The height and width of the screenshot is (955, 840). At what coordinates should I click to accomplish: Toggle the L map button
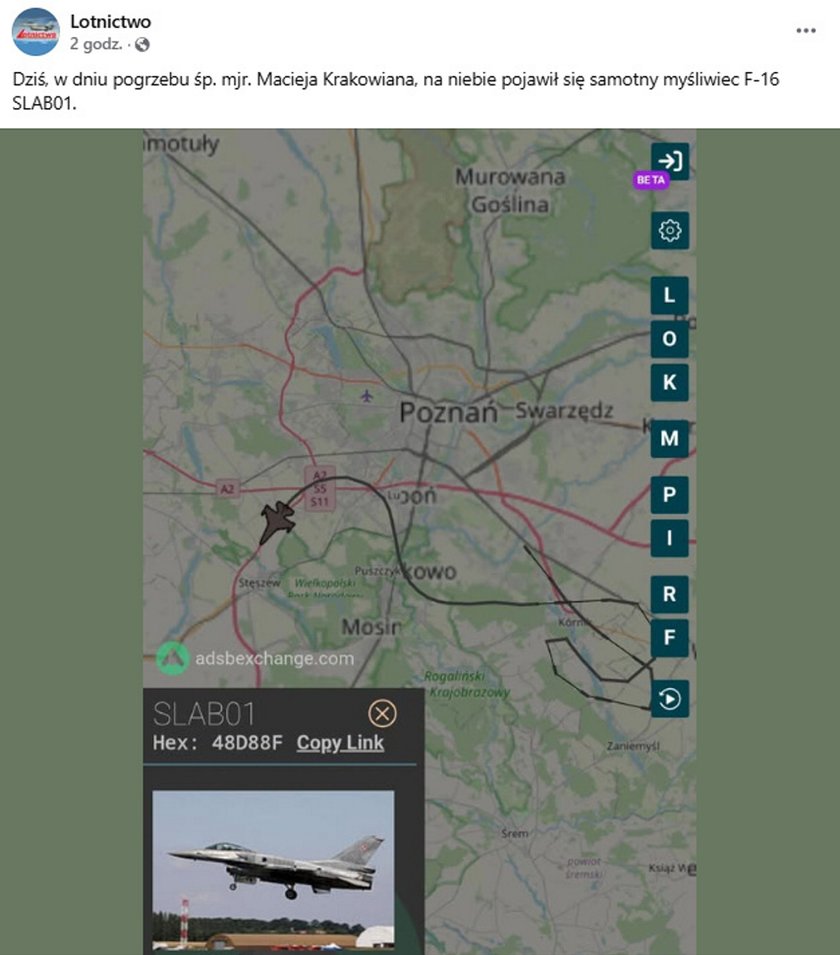click(x=669, y=295)
